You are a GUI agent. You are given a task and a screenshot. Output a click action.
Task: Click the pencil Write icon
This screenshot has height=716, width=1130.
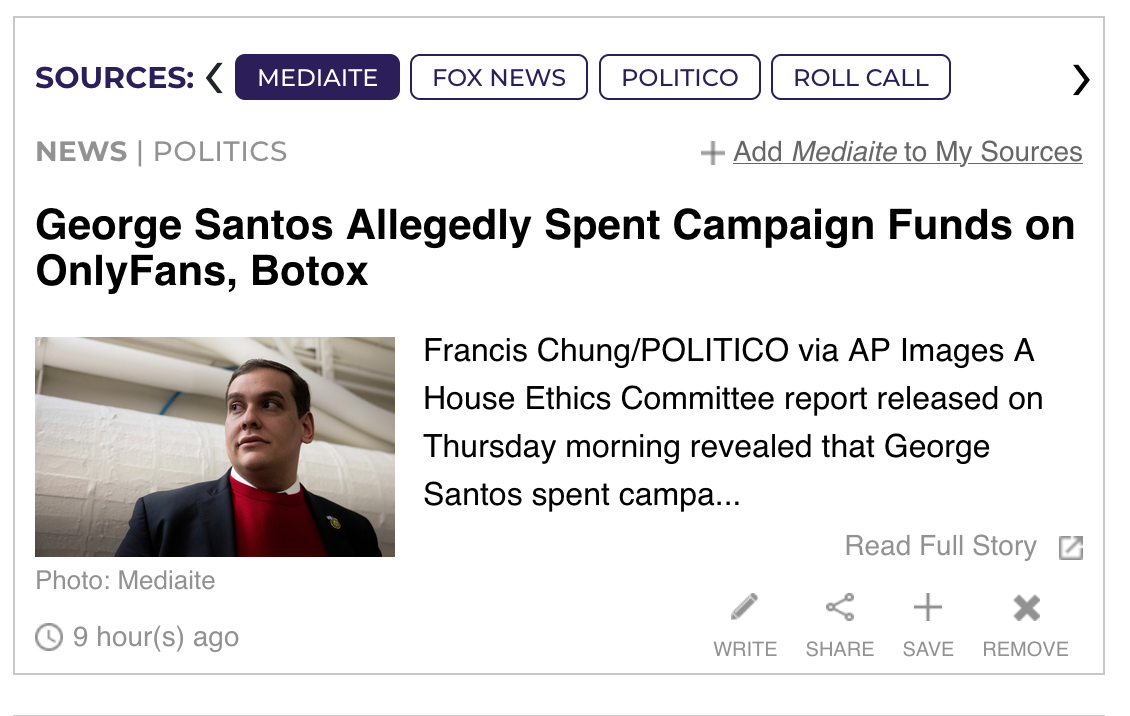point(745,607)
